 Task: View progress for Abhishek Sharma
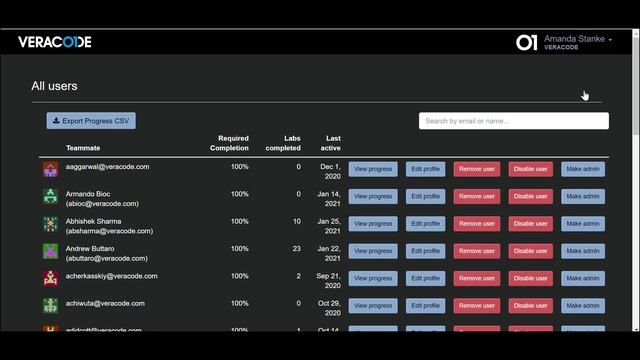pyautogui.click(x=373, y=224)
